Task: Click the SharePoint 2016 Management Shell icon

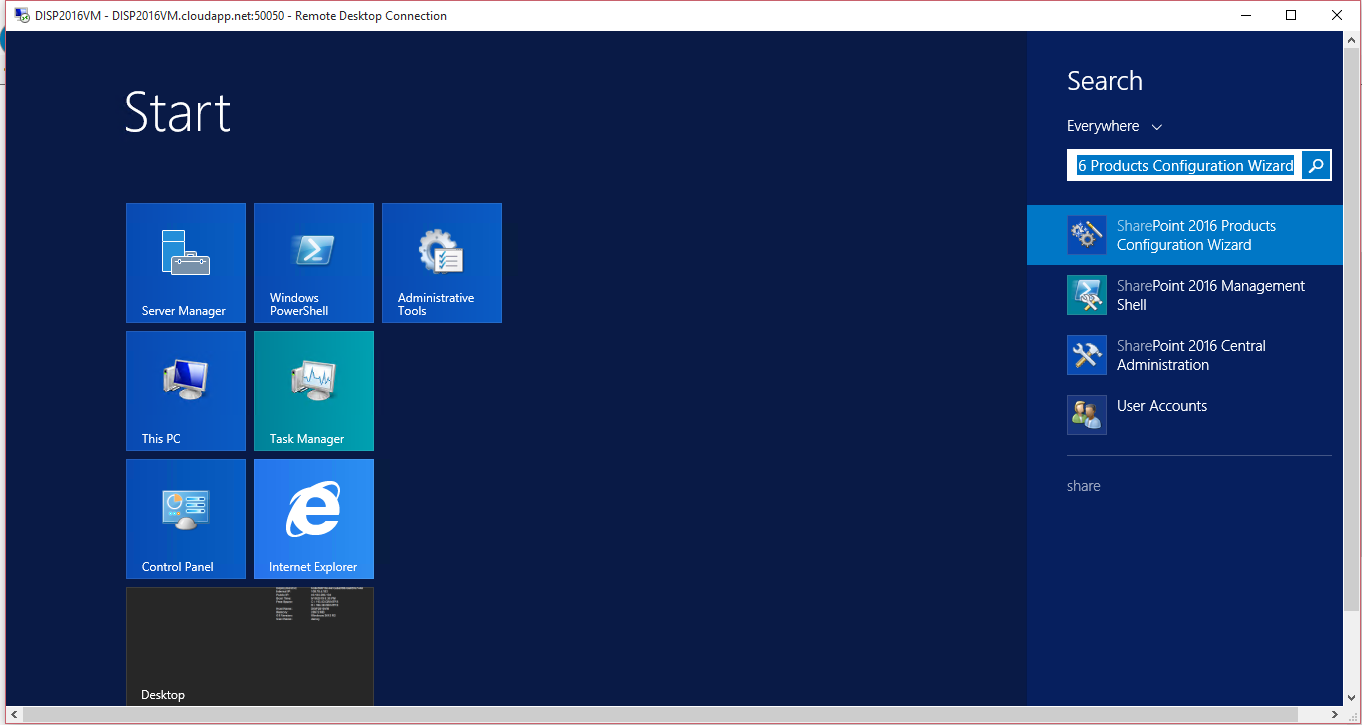Action: click(1087, 295)
